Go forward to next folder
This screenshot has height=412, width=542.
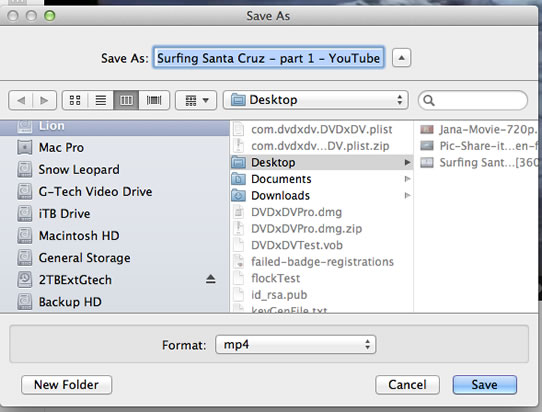pyautogui.click(x=44, y=100)
